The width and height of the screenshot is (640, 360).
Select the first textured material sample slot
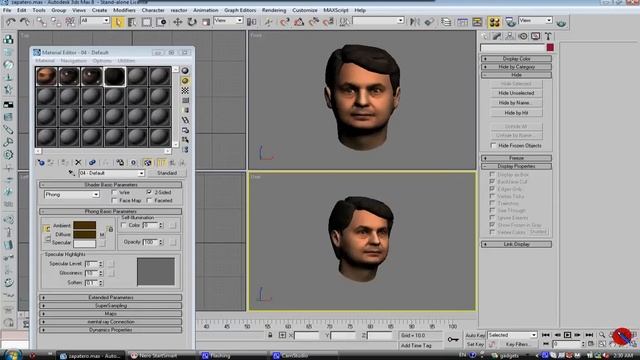(x=46, y=76)
